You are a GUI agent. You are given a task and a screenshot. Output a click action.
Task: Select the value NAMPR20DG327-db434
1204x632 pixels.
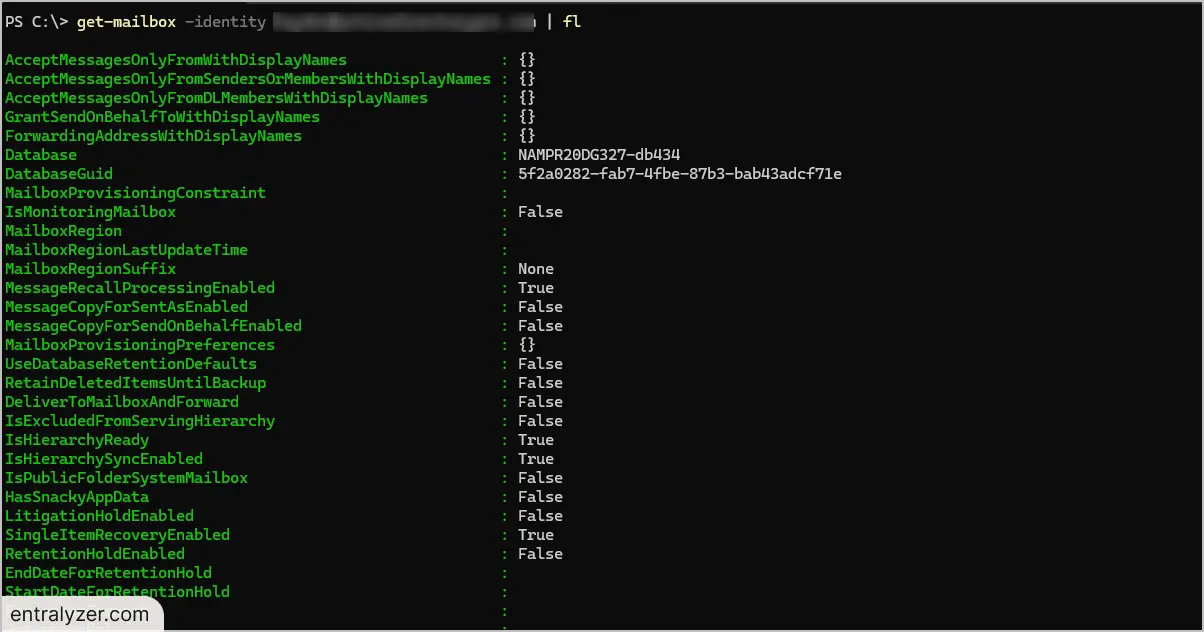[599, 155]
